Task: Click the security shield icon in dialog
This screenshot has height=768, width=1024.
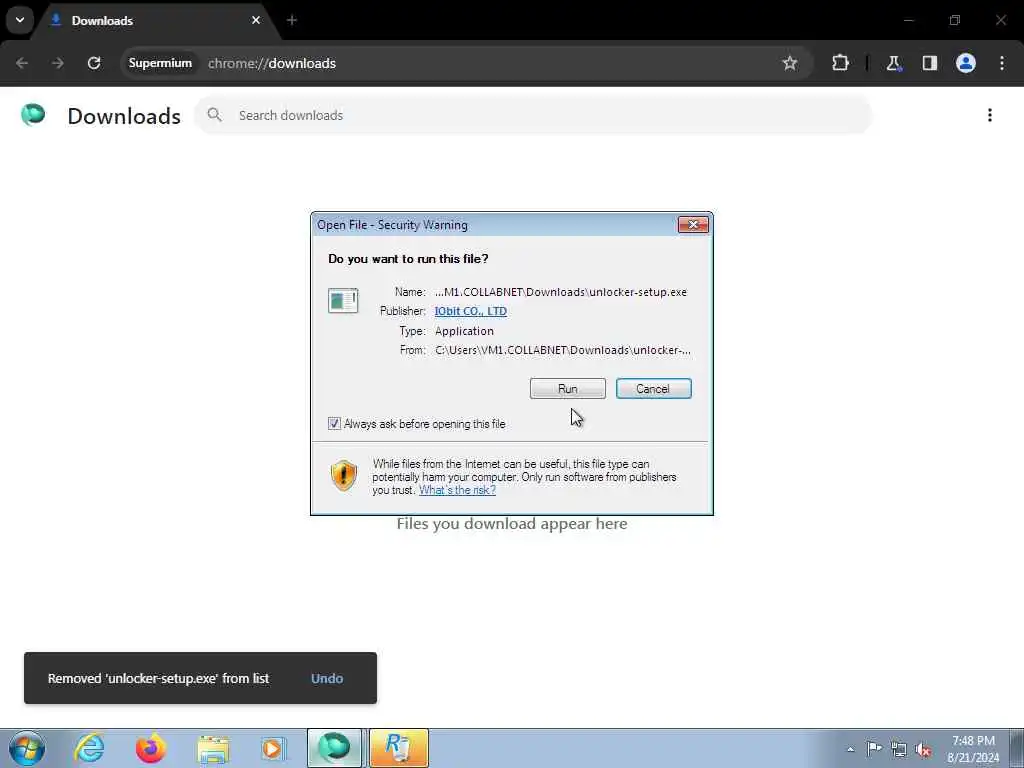Action: pyautogui.click(x=344, y=475)
